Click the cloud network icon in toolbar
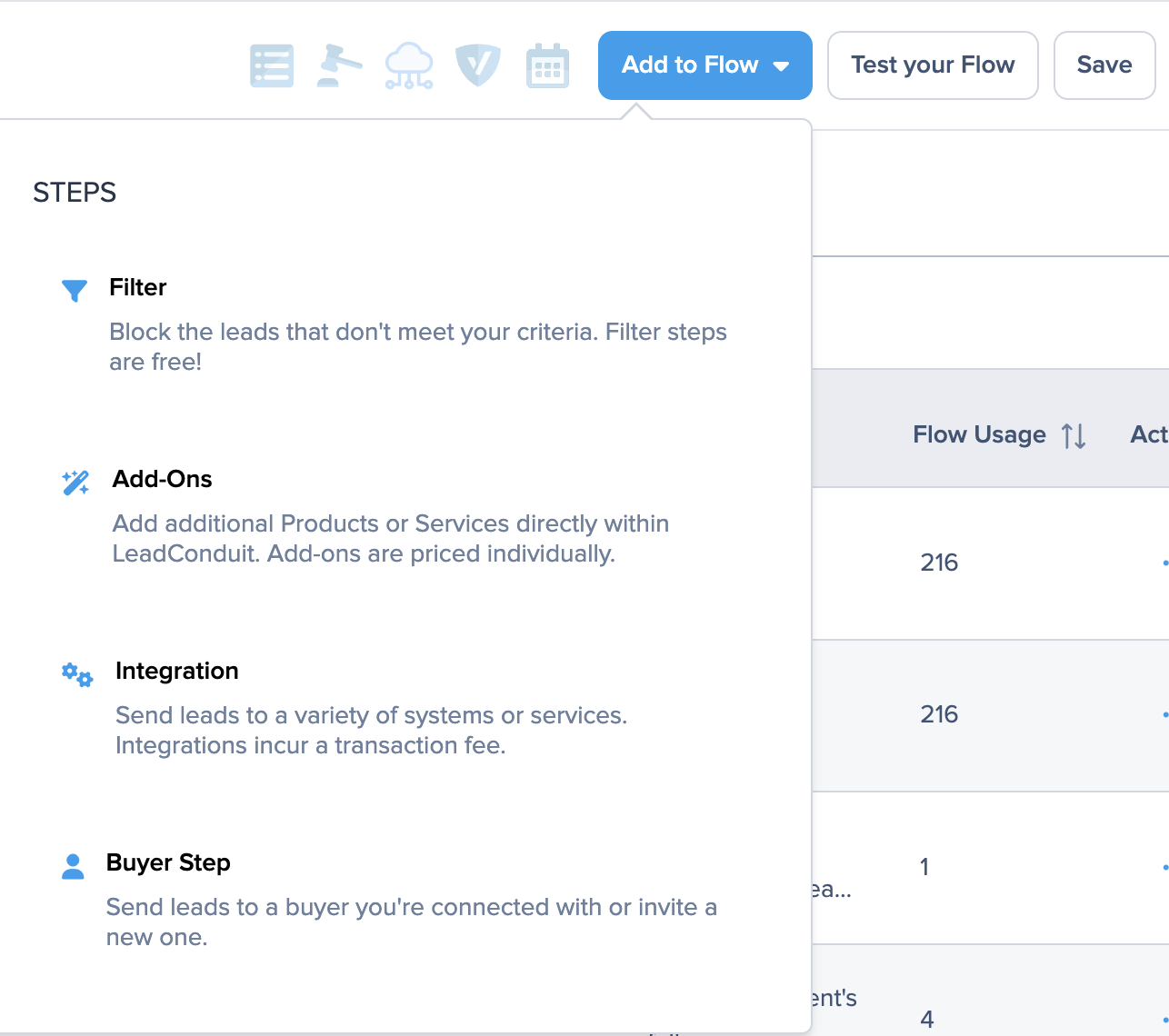 click(409, 65)
